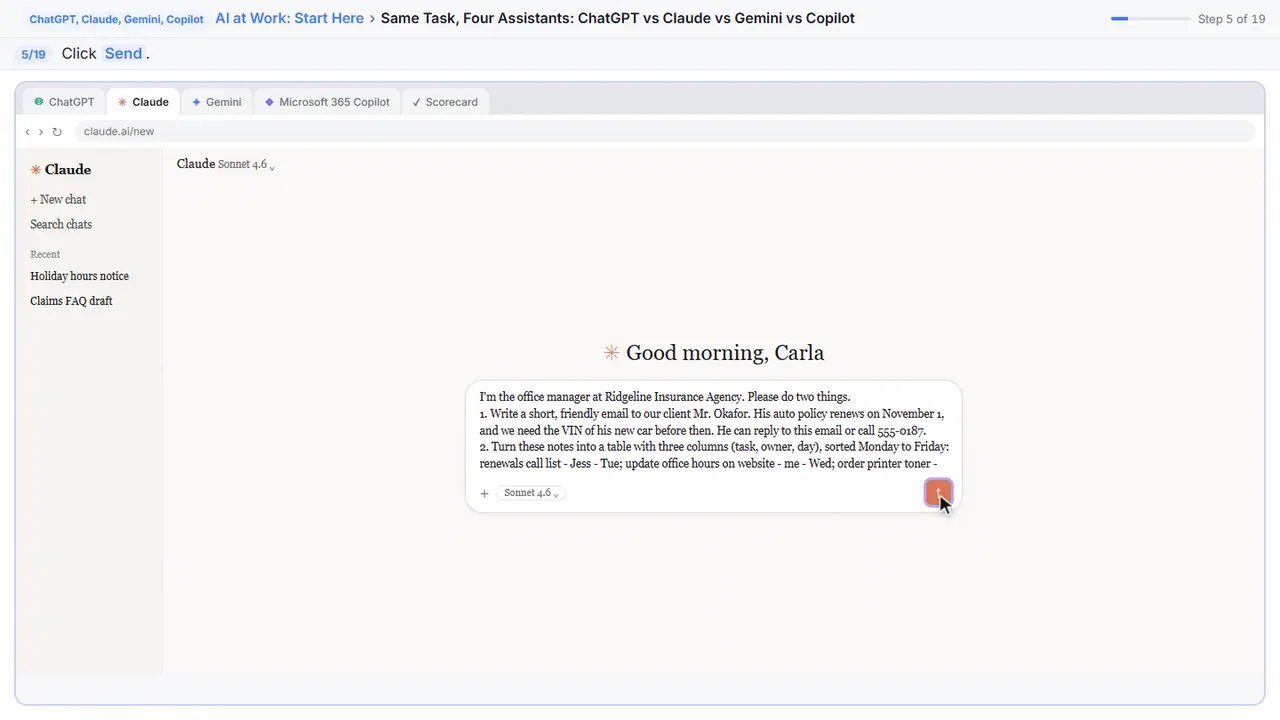The image size is (1280, 720).
Task: Click the step progress bar
Action: (x=1150, y=19)
